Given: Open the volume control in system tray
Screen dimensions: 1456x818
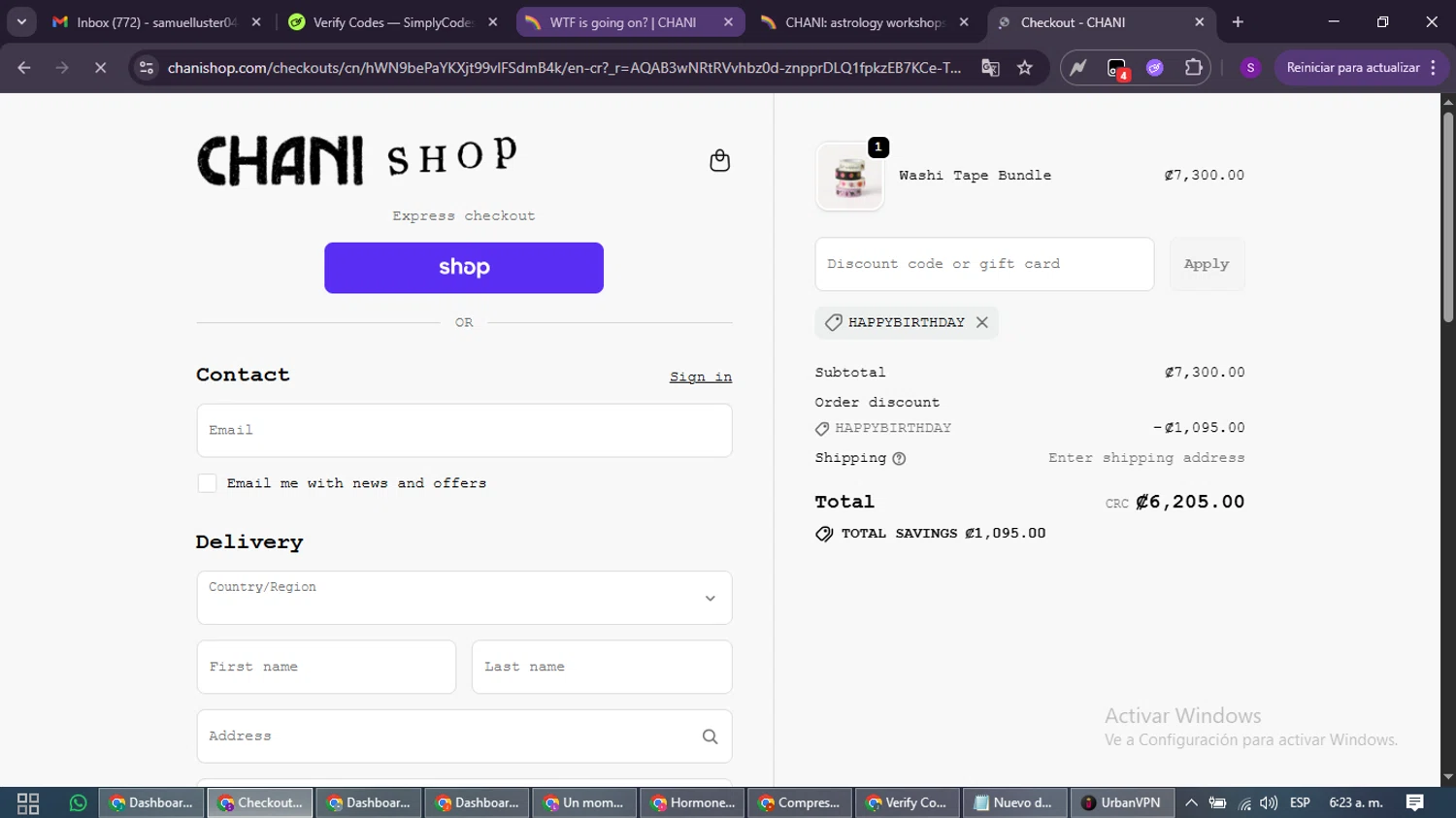Looking at the screenshot, I should 1269,803.
